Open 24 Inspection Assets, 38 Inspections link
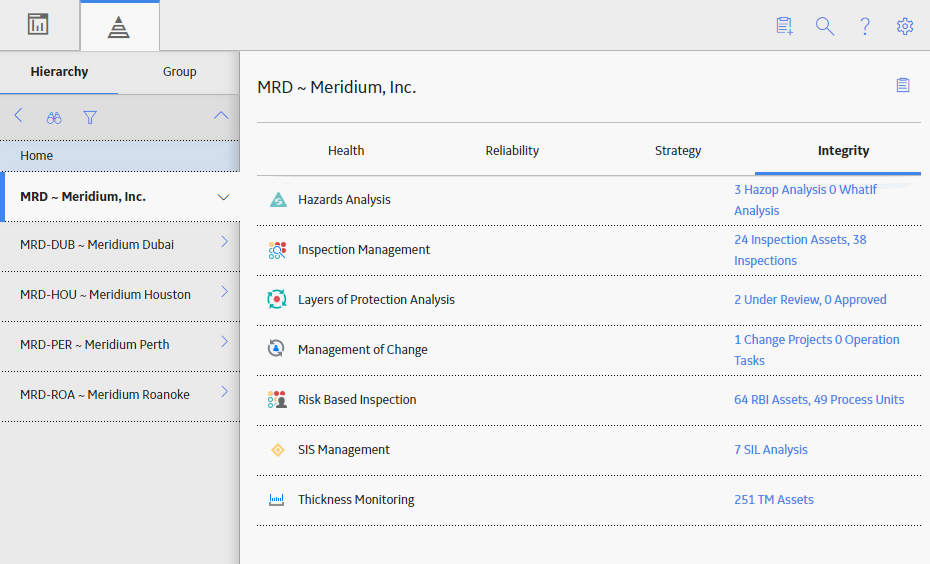 coord(800,250)
